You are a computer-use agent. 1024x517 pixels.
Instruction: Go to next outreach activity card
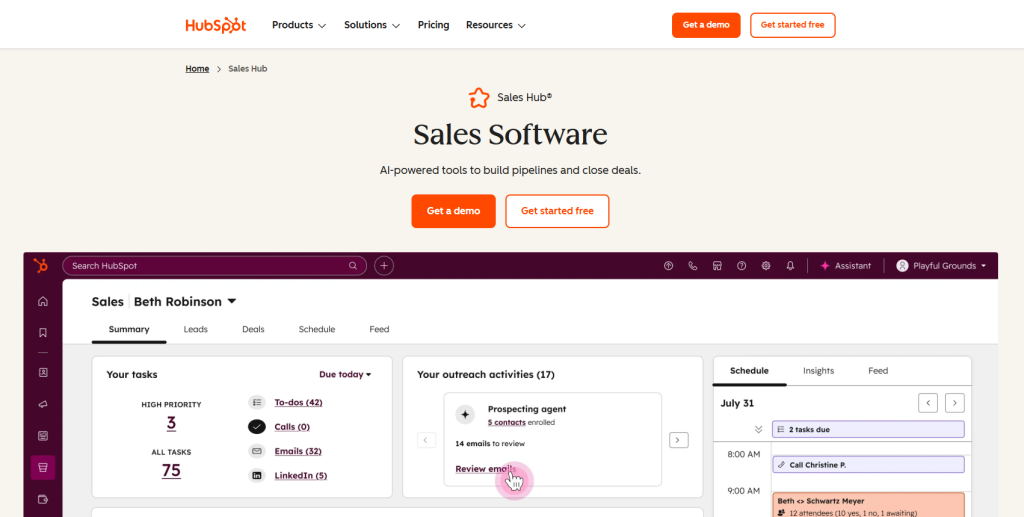pyautogui.click(x=679, y=441)
